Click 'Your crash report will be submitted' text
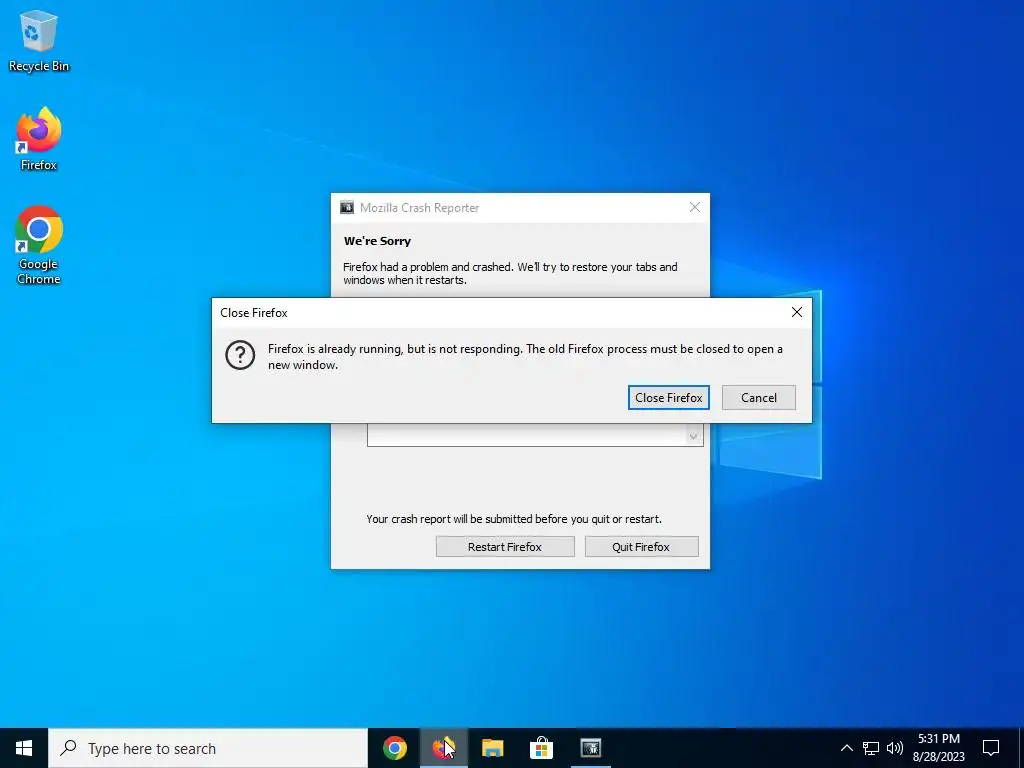1024x768 pixels. [513, 519]
